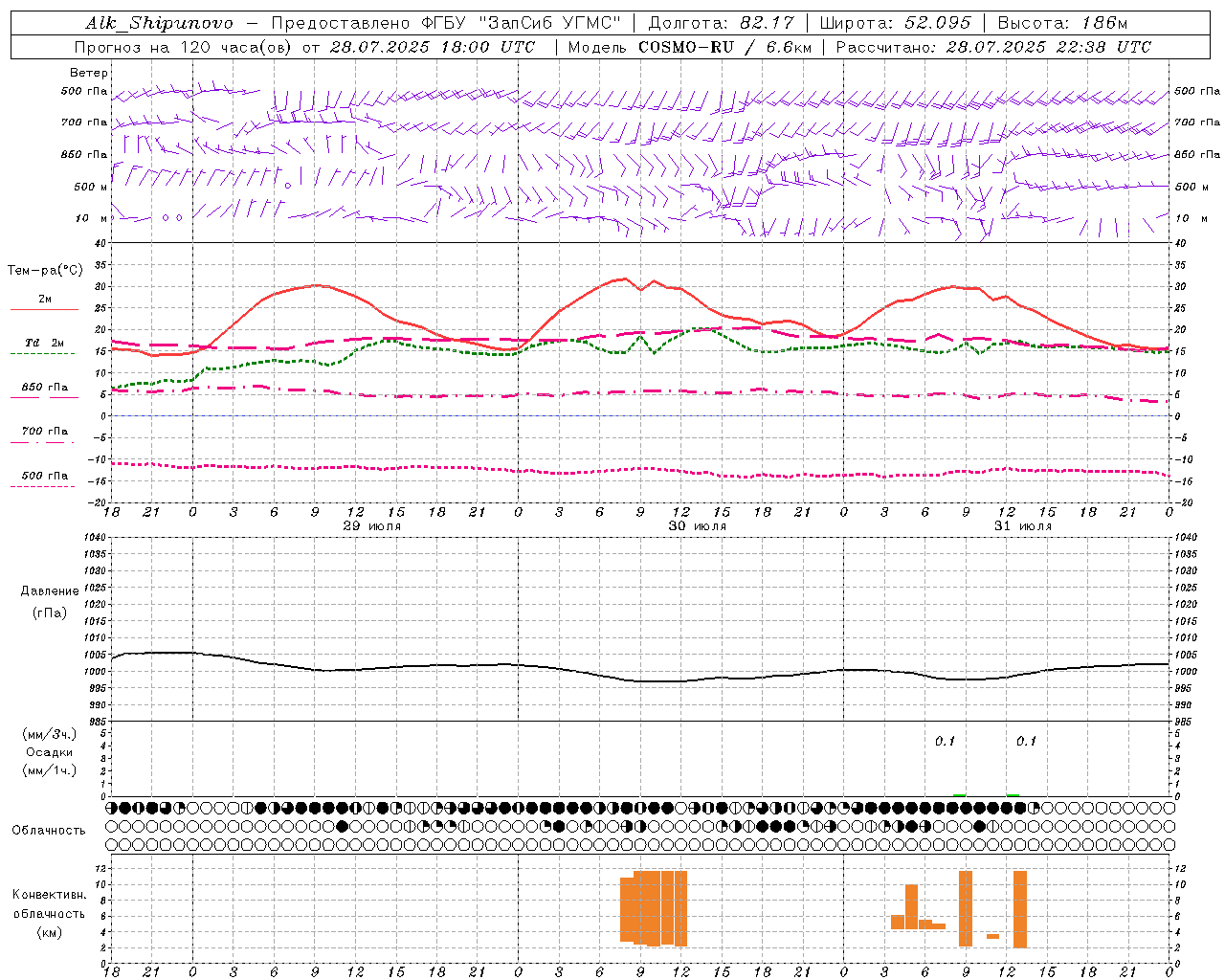
Task: Click the station name Alk_Shipunovo in header
Action: [x=159, y=23]
